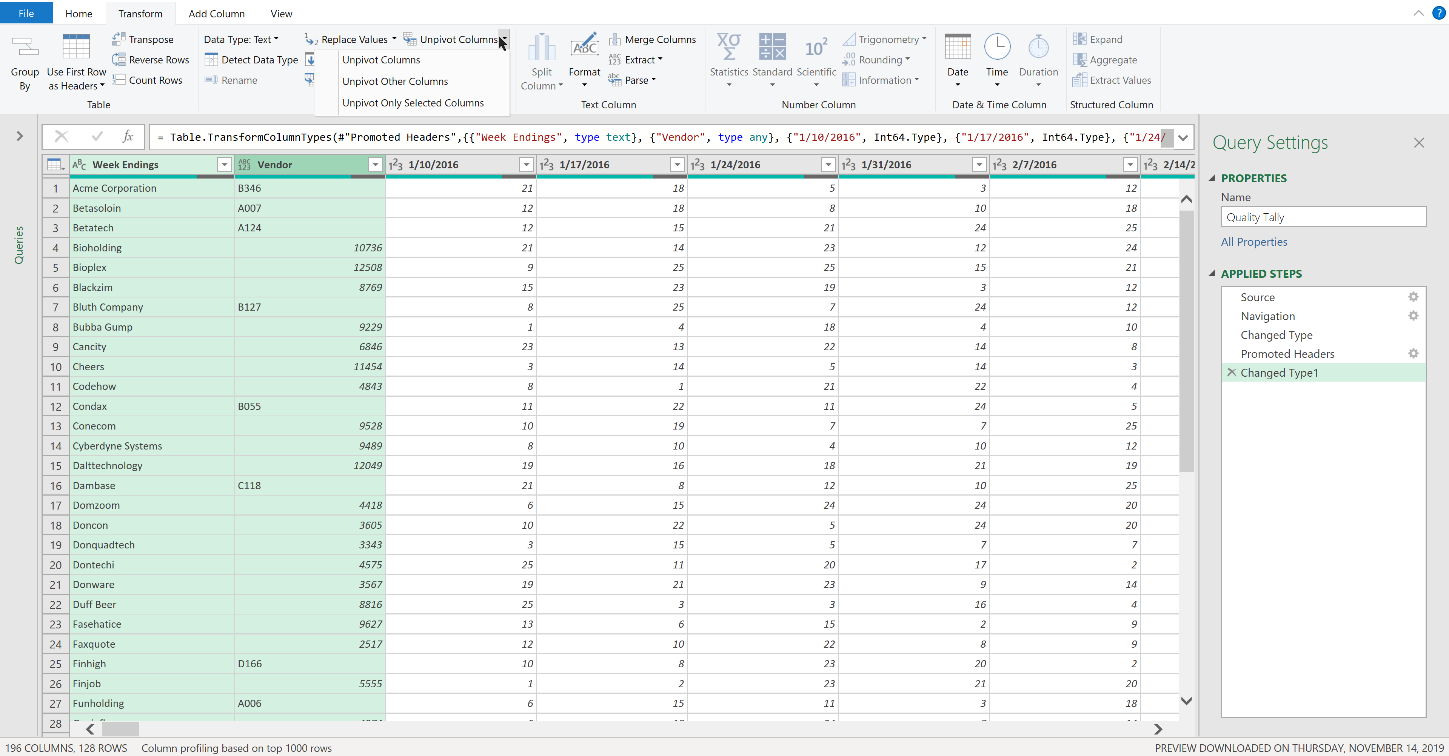
Task: Open the Vendor column filter dropdown
Action: pos(375,165)
